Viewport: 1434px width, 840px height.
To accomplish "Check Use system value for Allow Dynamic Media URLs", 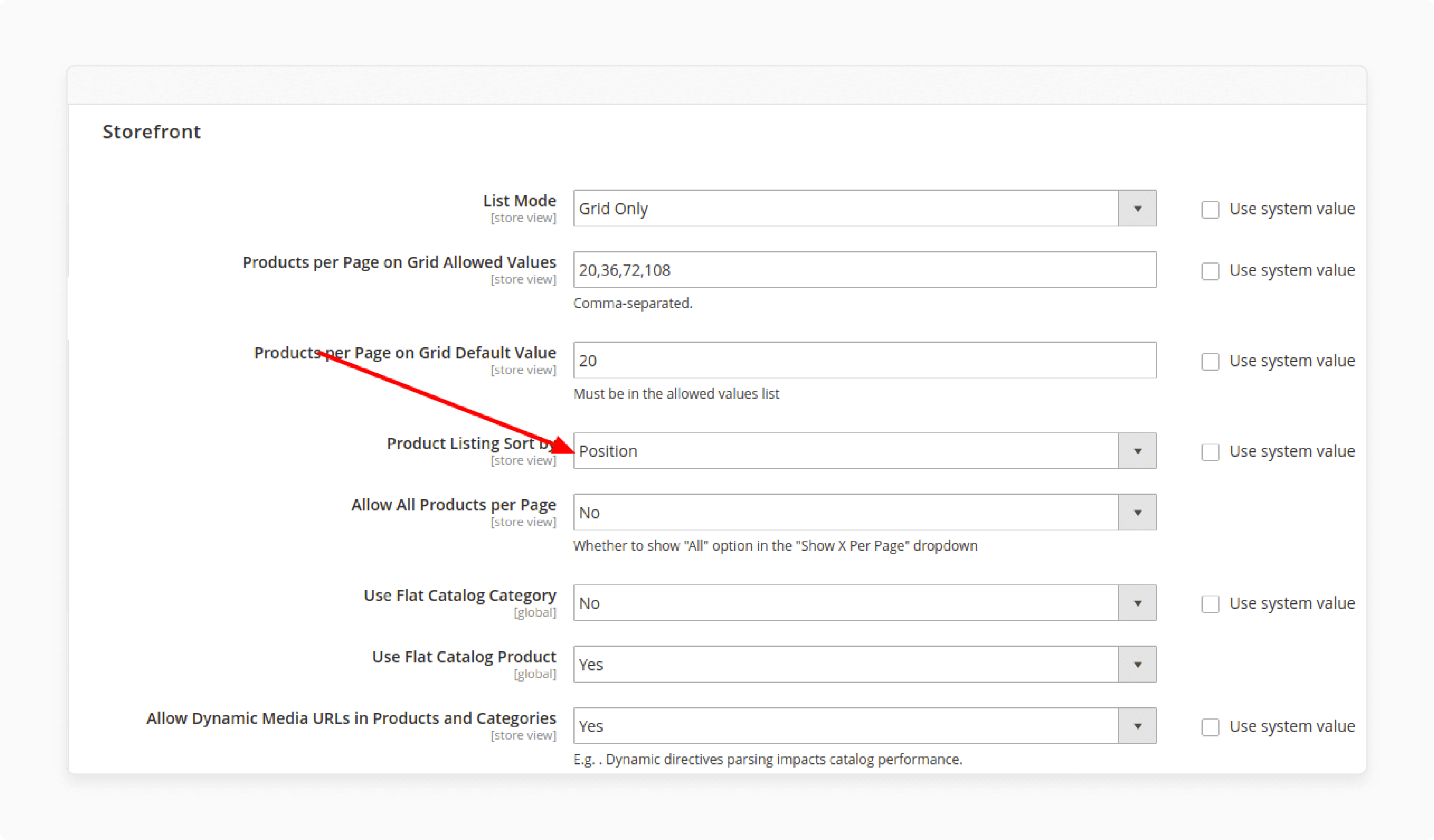I will click(1210, 727).
